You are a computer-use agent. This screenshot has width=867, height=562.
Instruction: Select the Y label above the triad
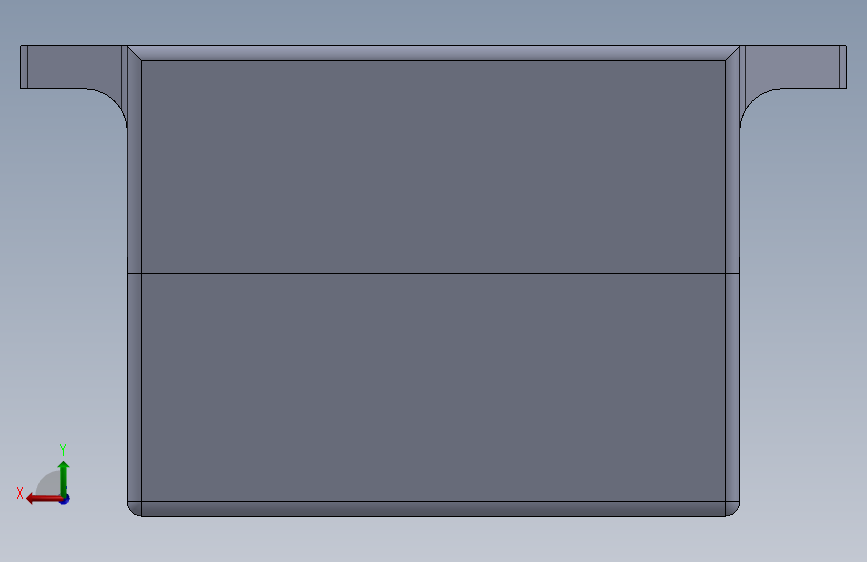click(63, 449)
